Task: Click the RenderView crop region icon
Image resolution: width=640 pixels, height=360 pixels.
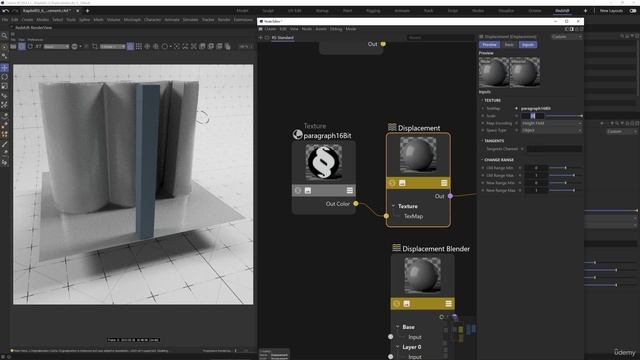Action: point(95,47)
